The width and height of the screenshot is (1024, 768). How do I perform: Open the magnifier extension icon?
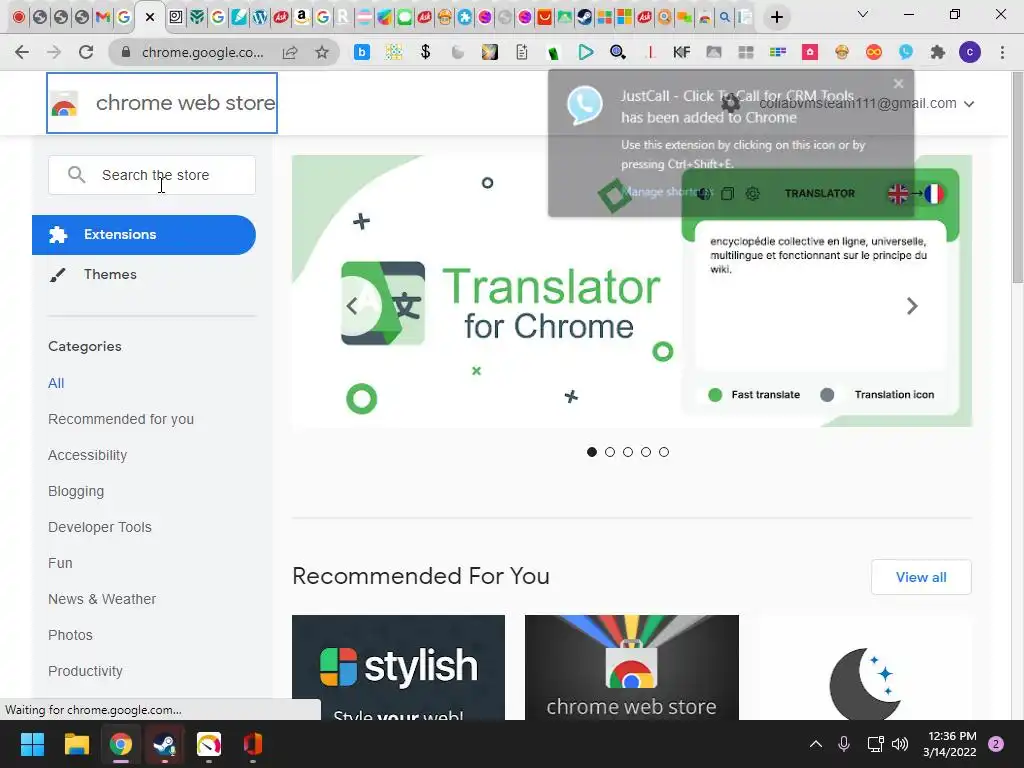click(x=618, y=52)
